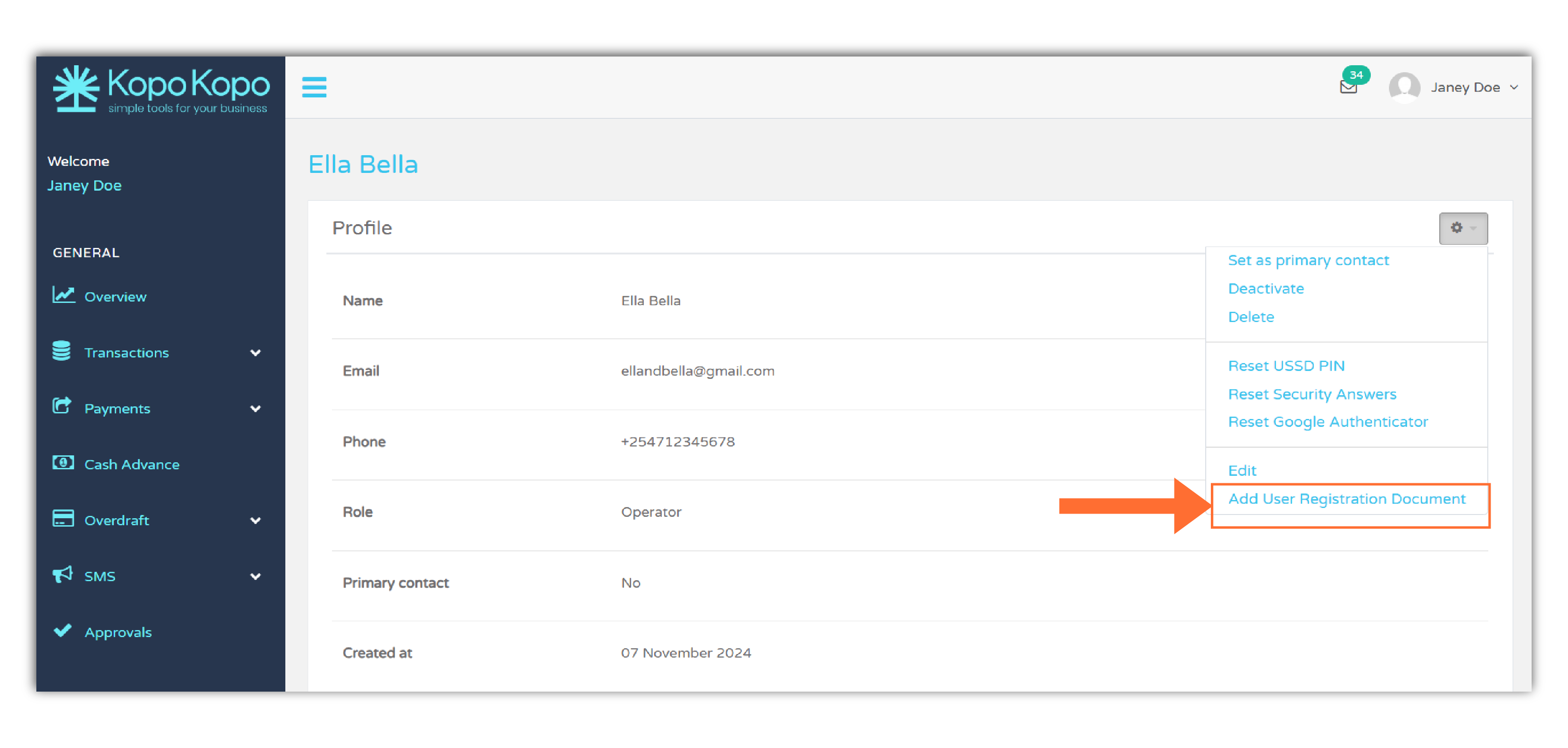Screen dimensions: 1568x748
Task: Click Deactivate in the options menu
Action: [x=1265, y=288]
